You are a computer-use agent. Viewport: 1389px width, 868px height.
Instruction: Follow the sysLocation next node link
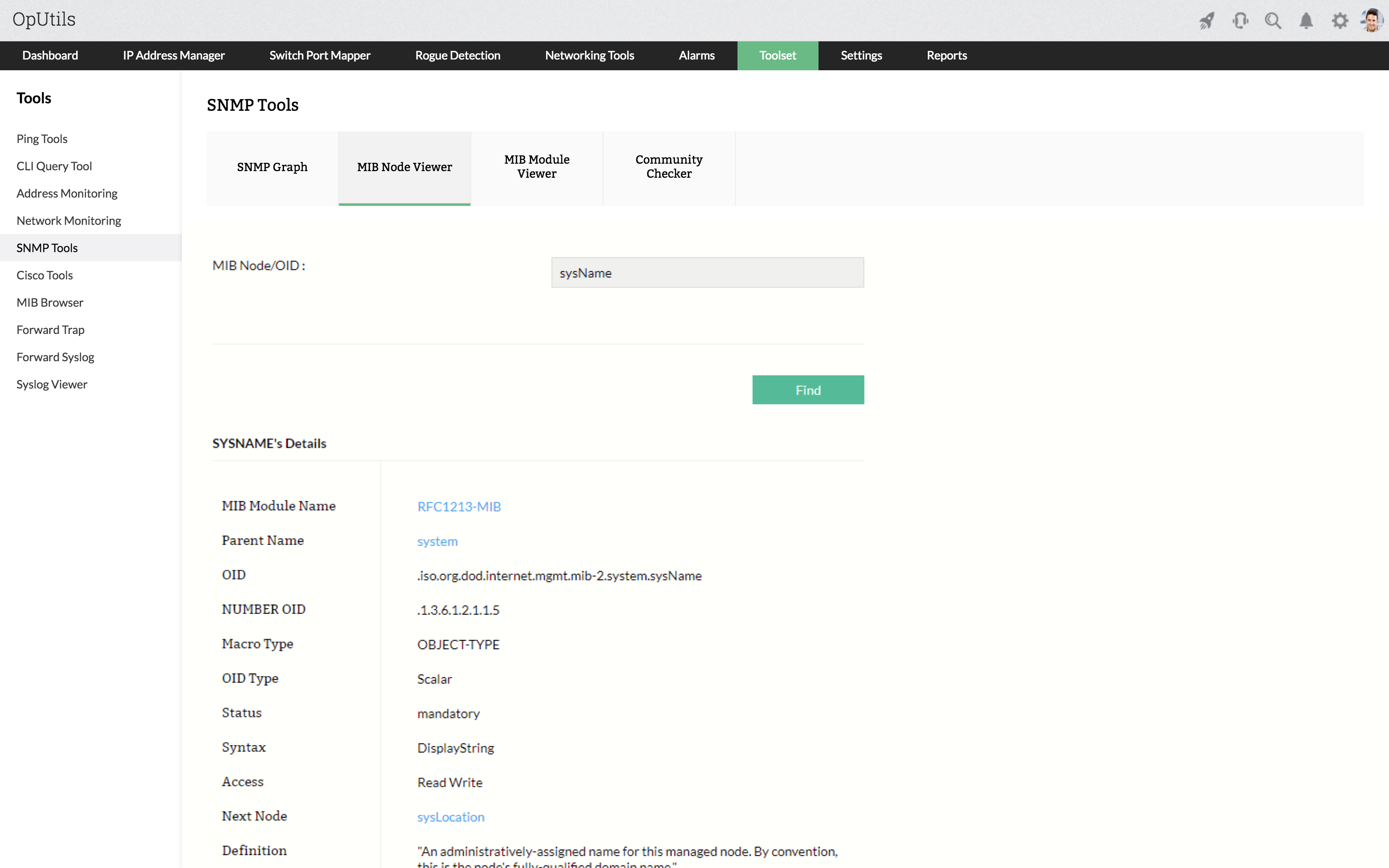[451, 817]
